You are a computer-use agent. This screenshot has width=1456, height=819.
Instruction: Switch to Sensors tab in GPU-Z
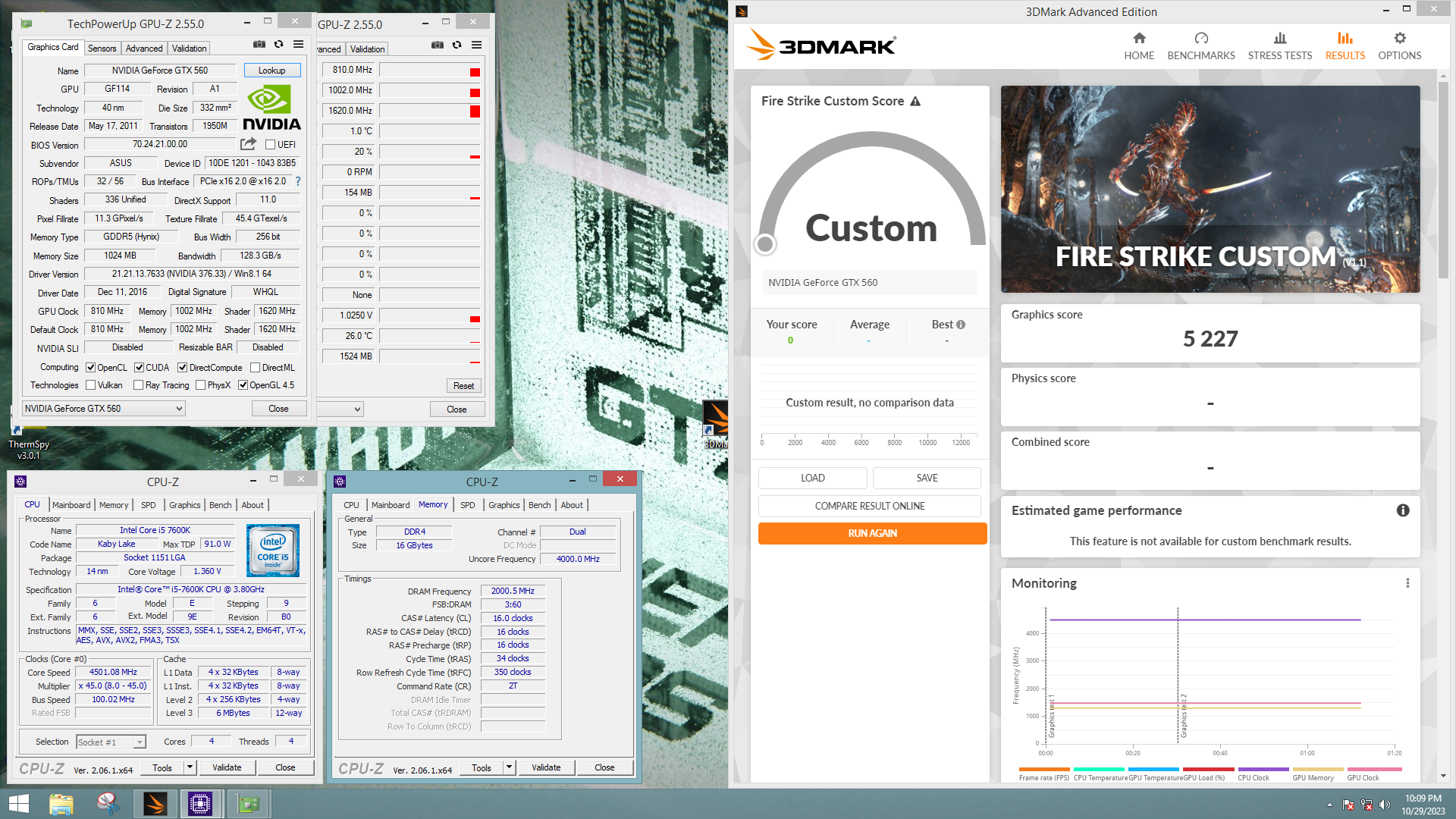[102, 49]
